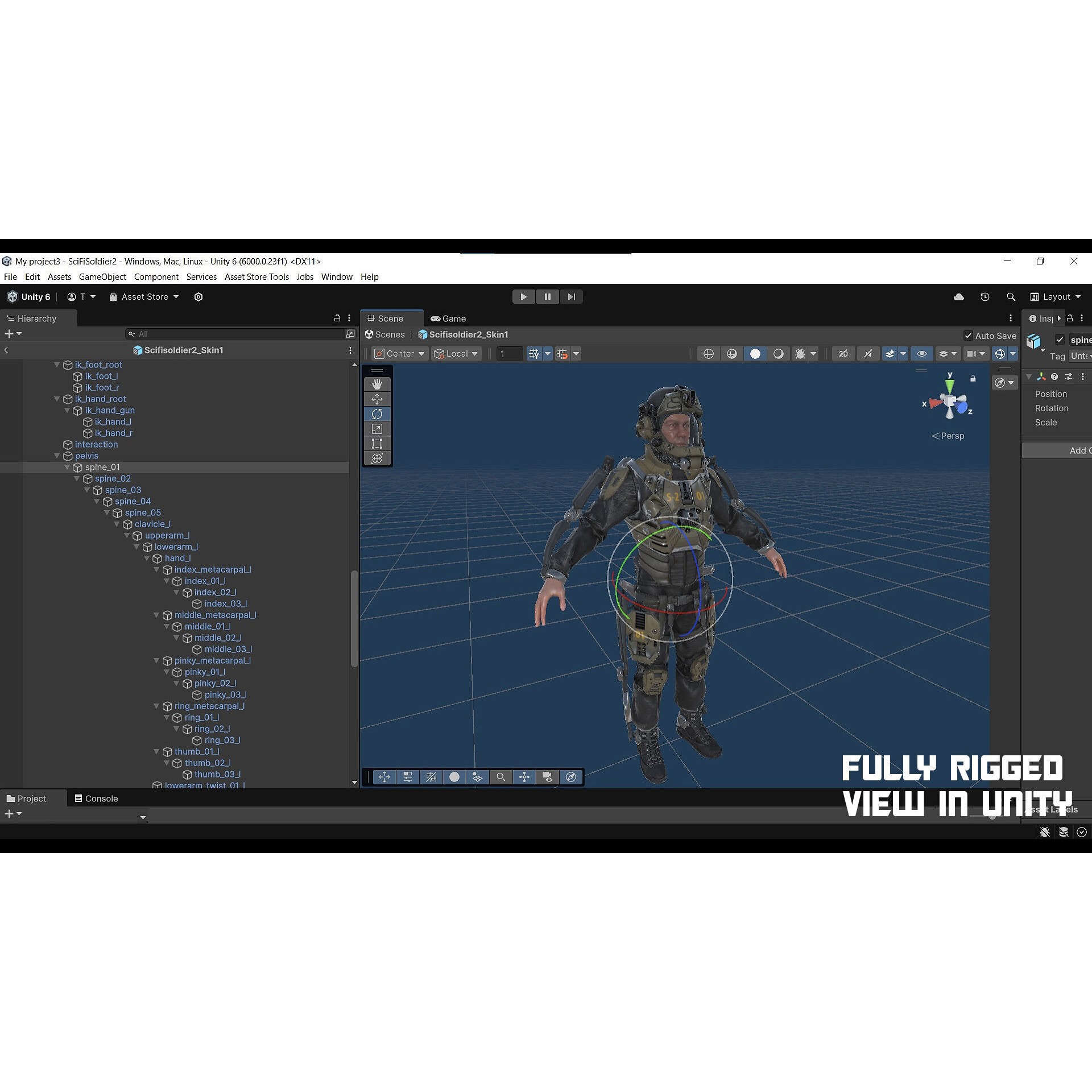The image size is (1092, 1092).
Task: Open the account T dropdown
Action: click(81, 297)
